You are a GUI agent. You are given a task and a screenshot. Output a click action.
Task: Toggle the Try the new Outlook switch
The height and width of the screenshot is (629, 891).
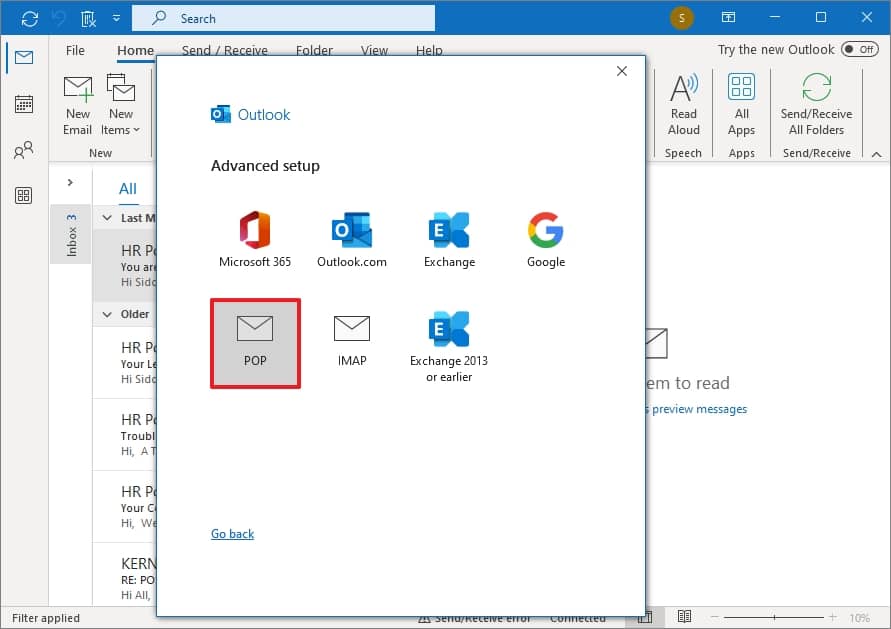[859, 49]
